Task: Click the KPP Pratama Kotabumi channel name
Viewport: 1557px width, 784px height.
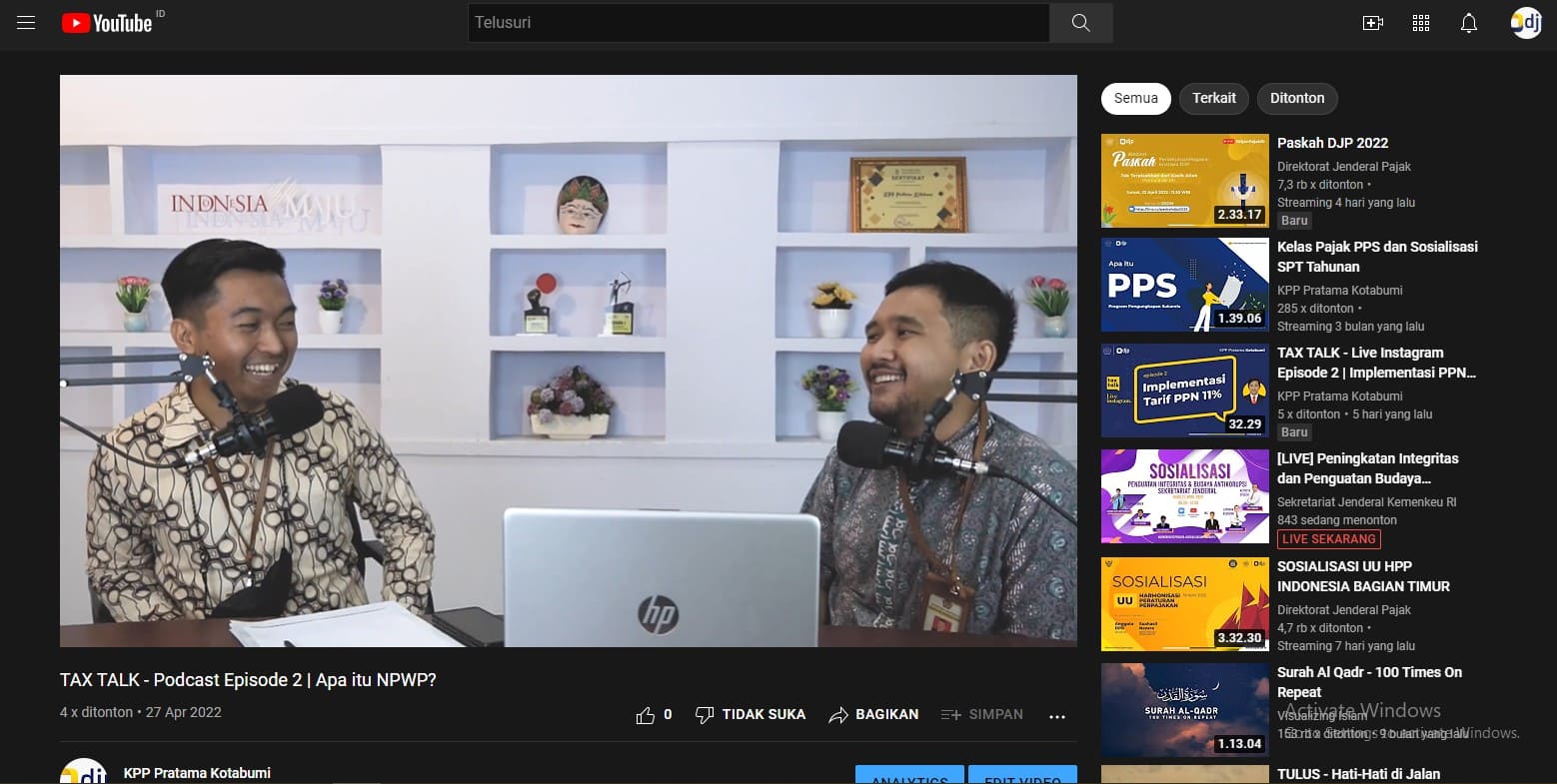Action: (x=197, y=772)
